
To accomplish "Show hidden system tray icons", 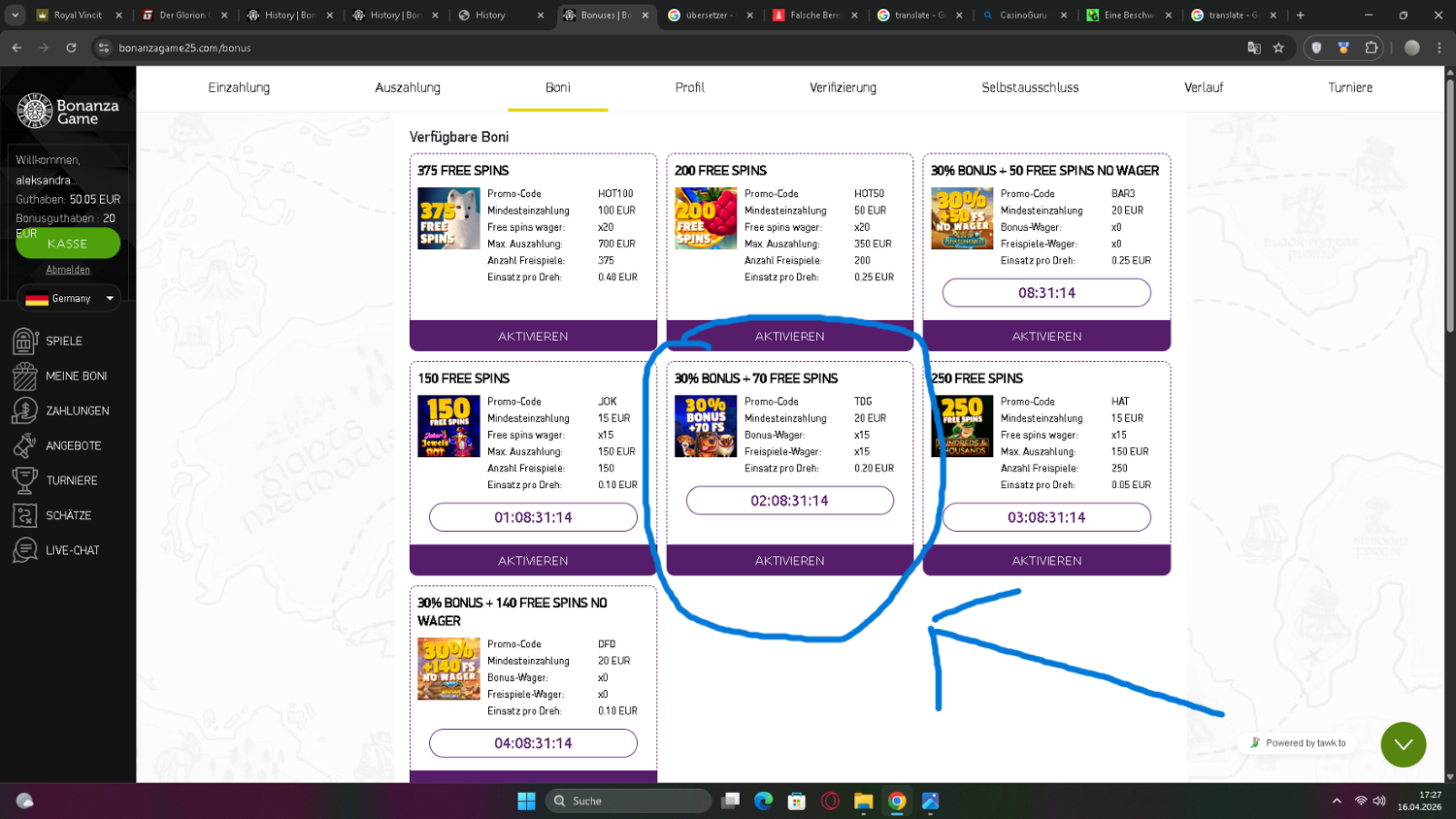I will point(1337,801).
